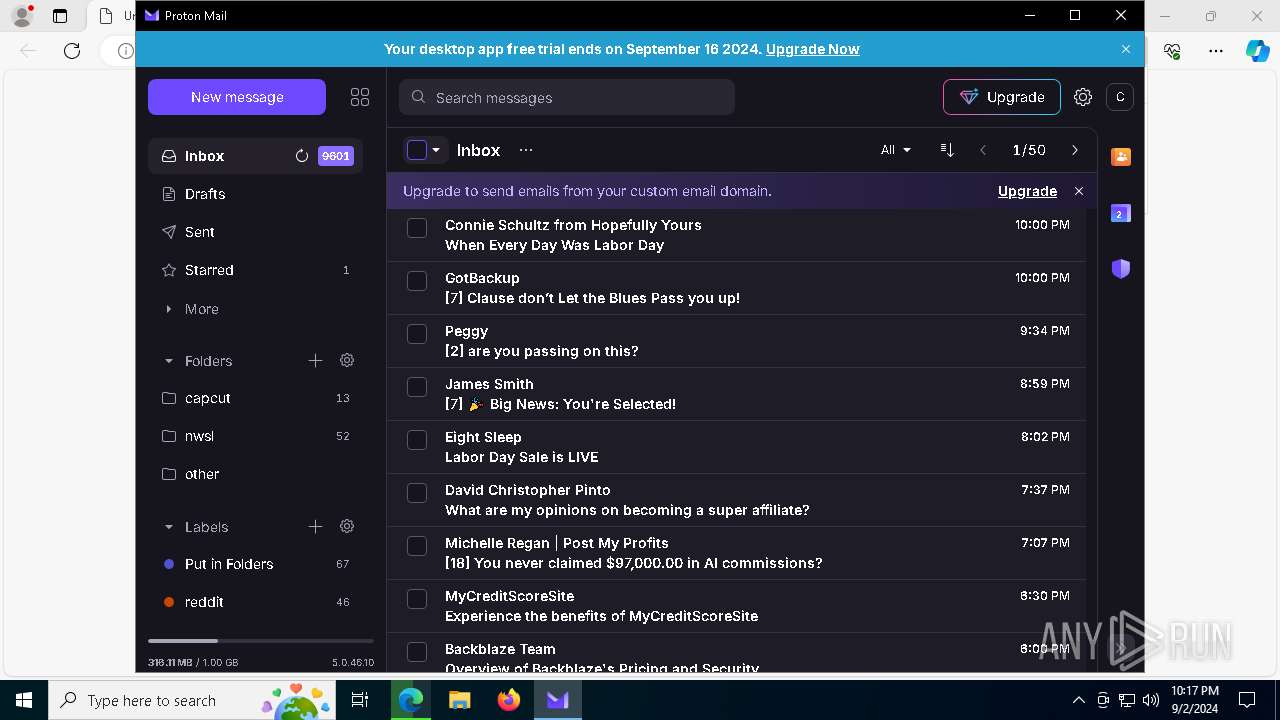Collapse the Labels section

[168, 527]
